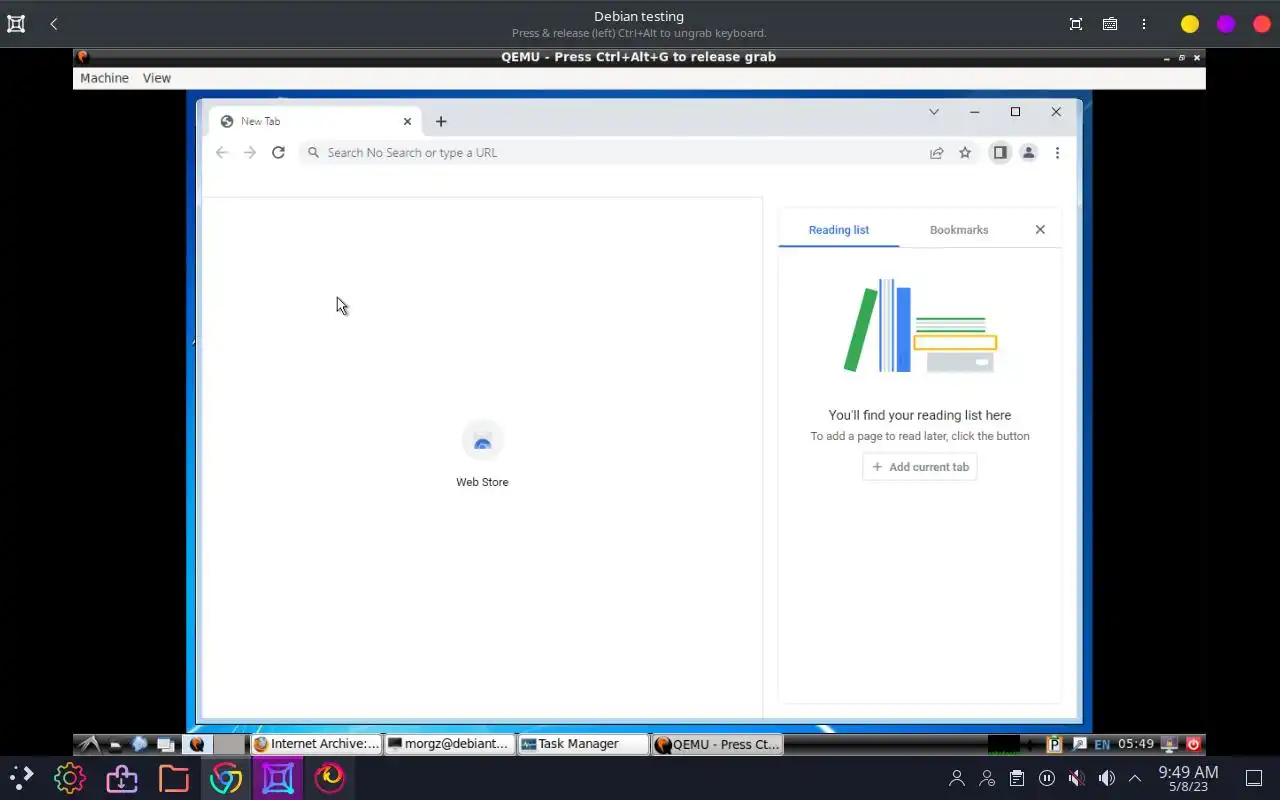
Task: Click Add current tab button
Action: point(920,467)
